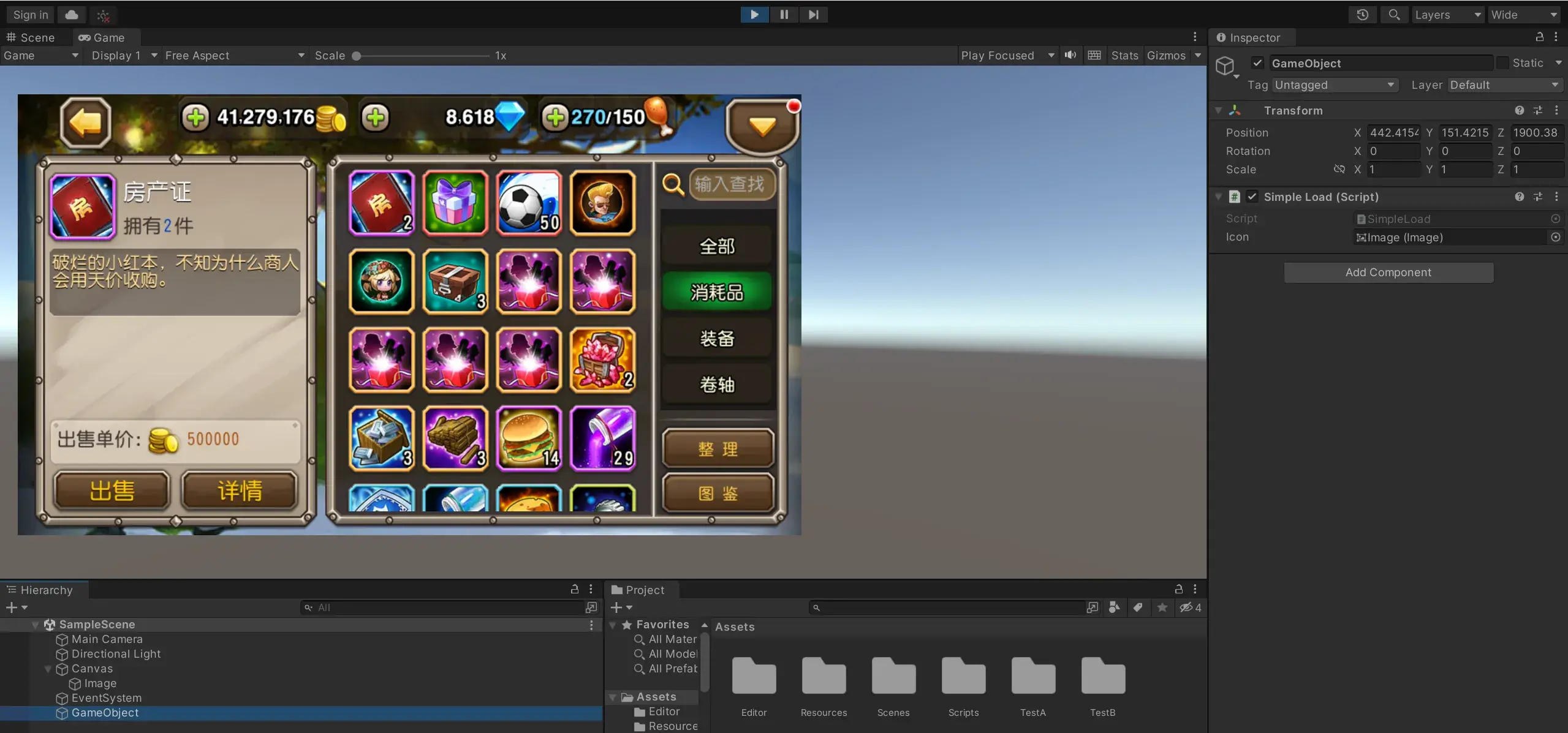Switch to the Scene tab
1568x733 pixels.
pyautogui.click(x=31, y=37)
